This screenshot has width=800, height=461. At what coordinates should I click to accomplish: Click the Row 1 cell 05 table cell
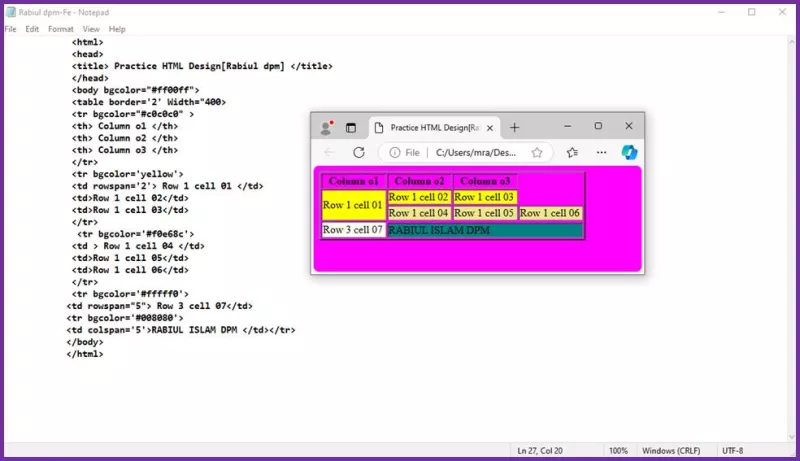pos(485,213)
